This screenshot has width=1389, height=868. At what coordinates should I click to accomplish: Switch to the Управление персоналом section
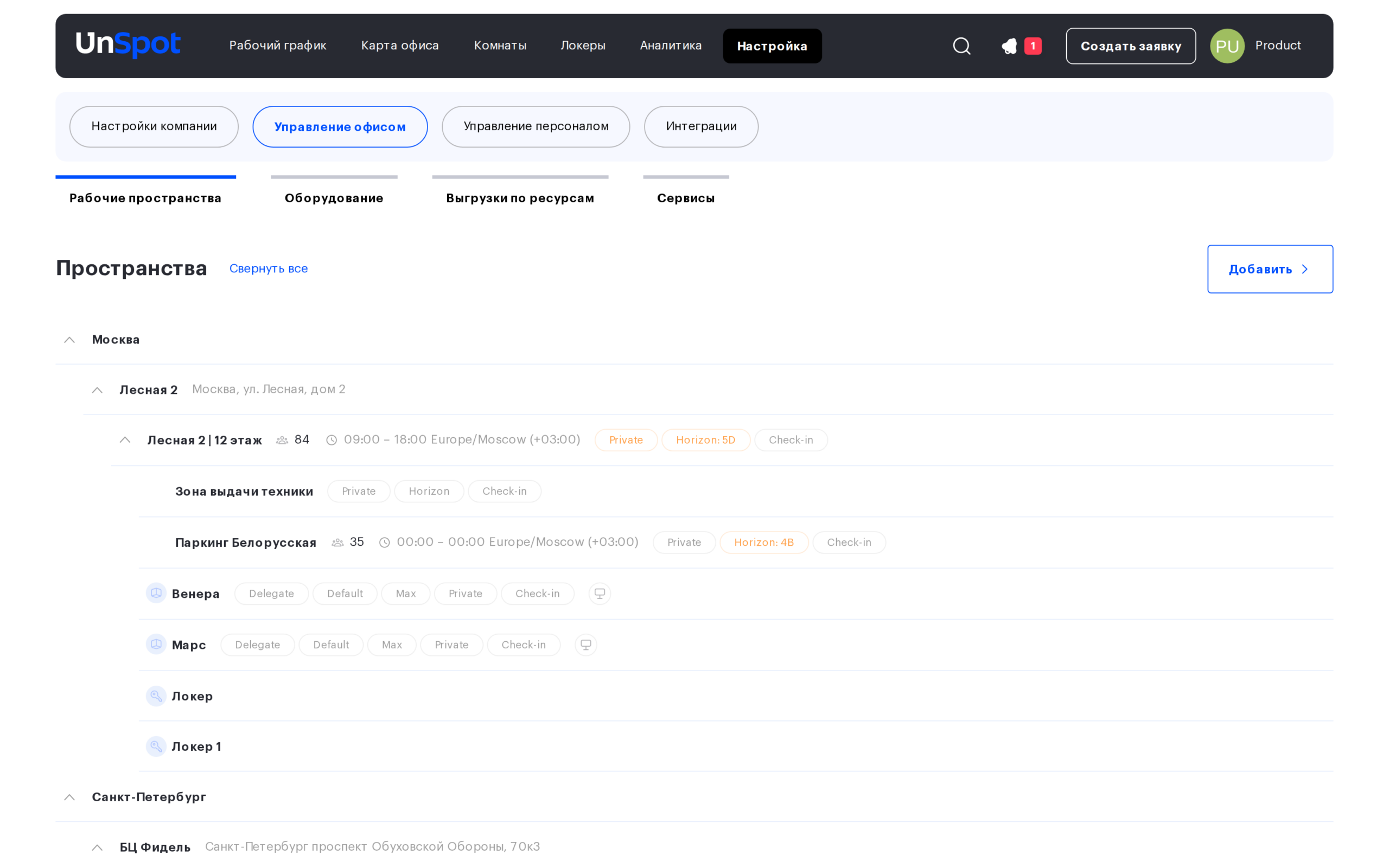tap(536, 126)
